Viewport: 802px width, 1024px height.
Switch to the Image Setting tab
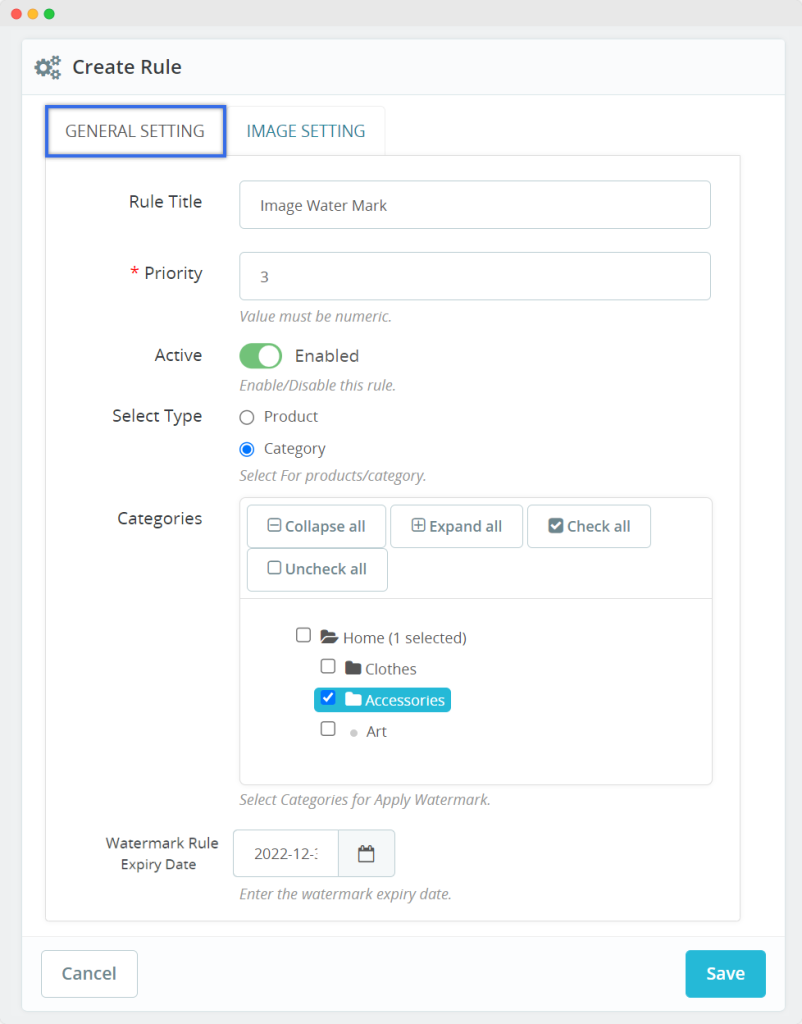pos(306,131)
